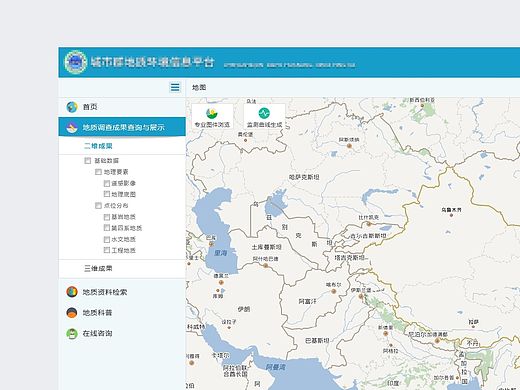The image size is (520, 390).
Task: Click the 点位分布 tree label
Action: click(116, 205)
